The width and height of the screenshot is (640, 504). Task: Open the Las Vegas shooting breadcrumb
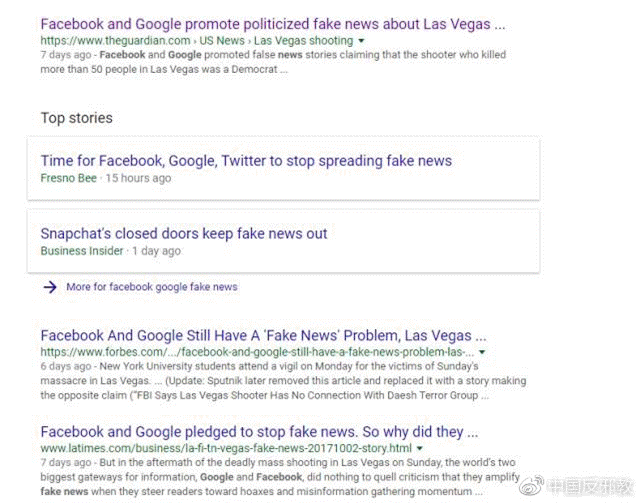pyautogui.click(x=303, y=40)
